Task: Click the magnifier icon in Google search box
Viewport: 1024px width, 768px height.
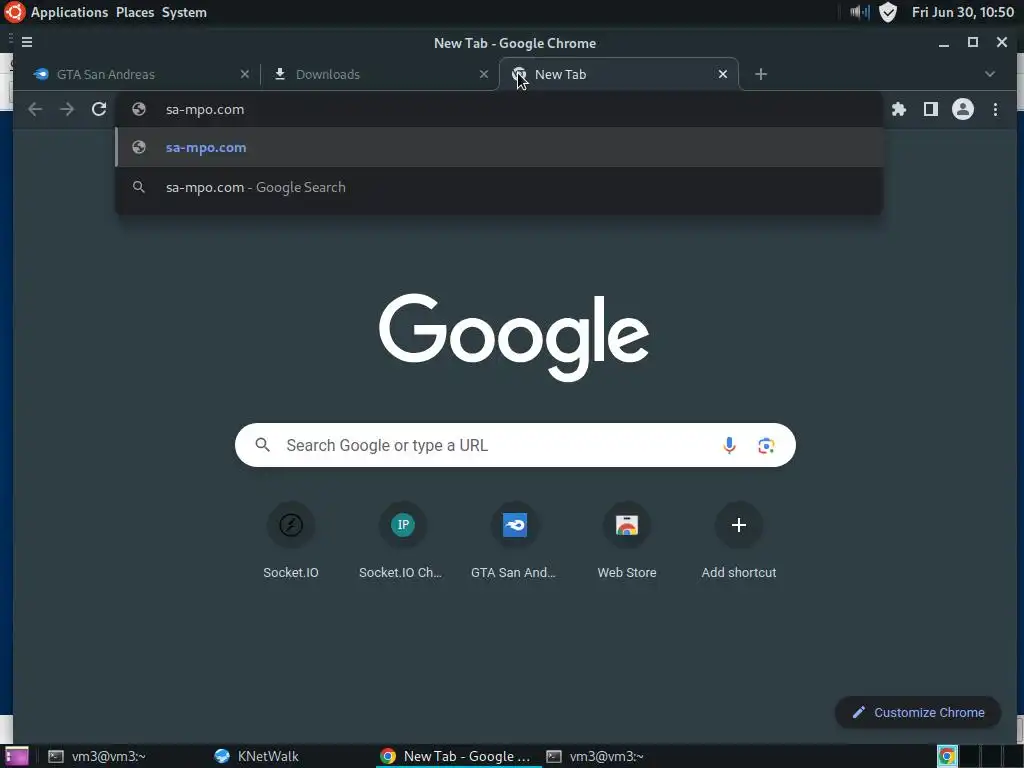Action: click(263, 445)
